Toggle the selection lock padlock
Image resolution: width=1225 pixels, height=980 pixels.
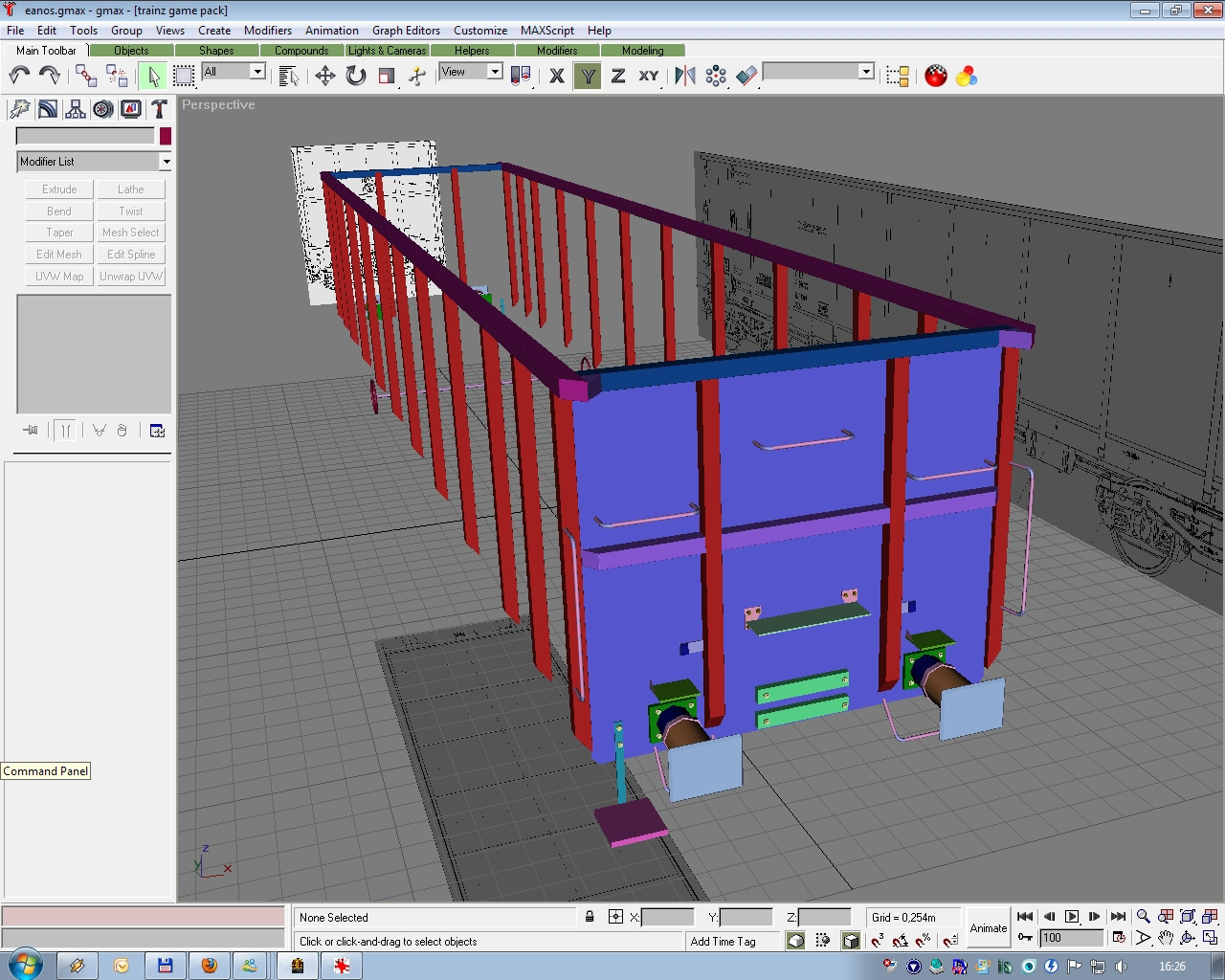coord(590,917)
